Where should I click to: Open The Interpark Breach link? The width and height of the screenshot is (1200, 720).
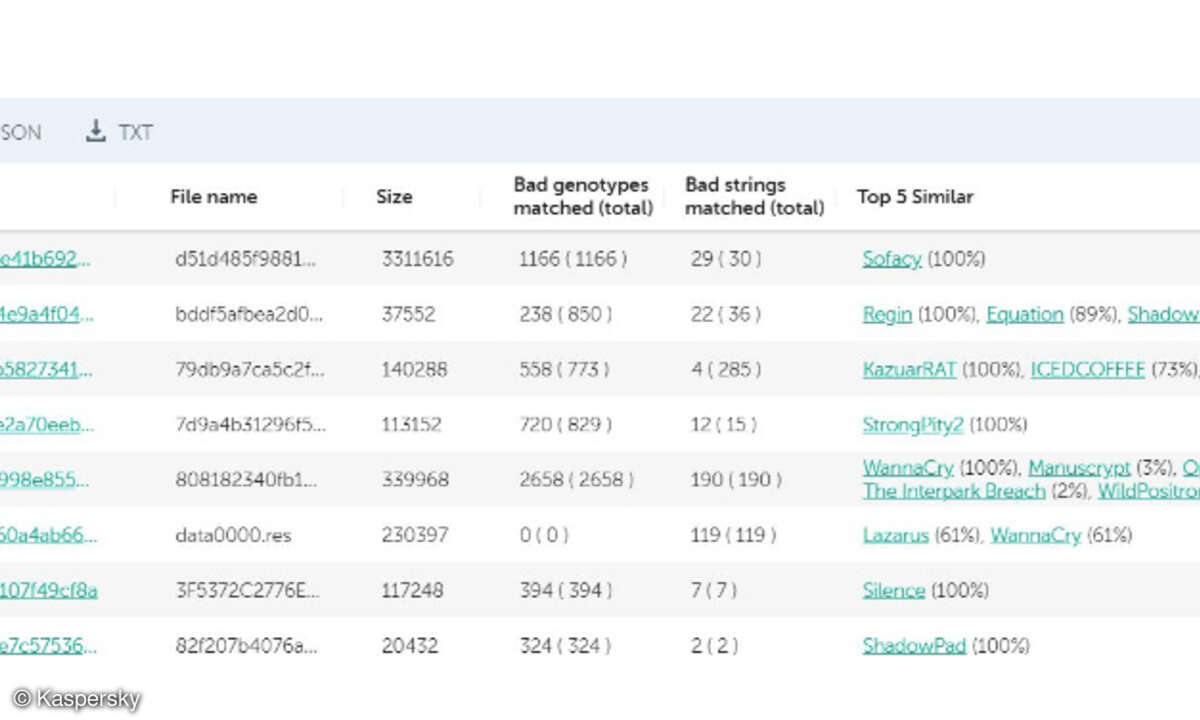point(954,491)
